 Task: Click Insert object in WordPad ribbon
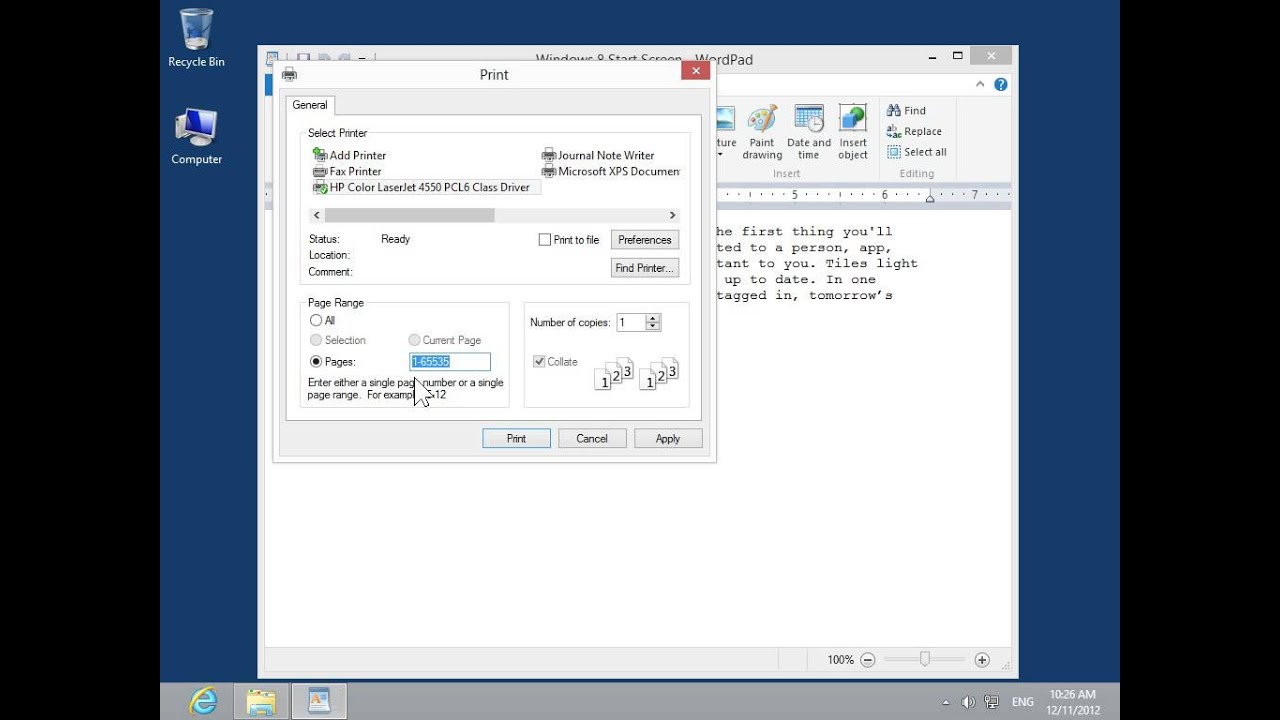[x=853, y=132]
